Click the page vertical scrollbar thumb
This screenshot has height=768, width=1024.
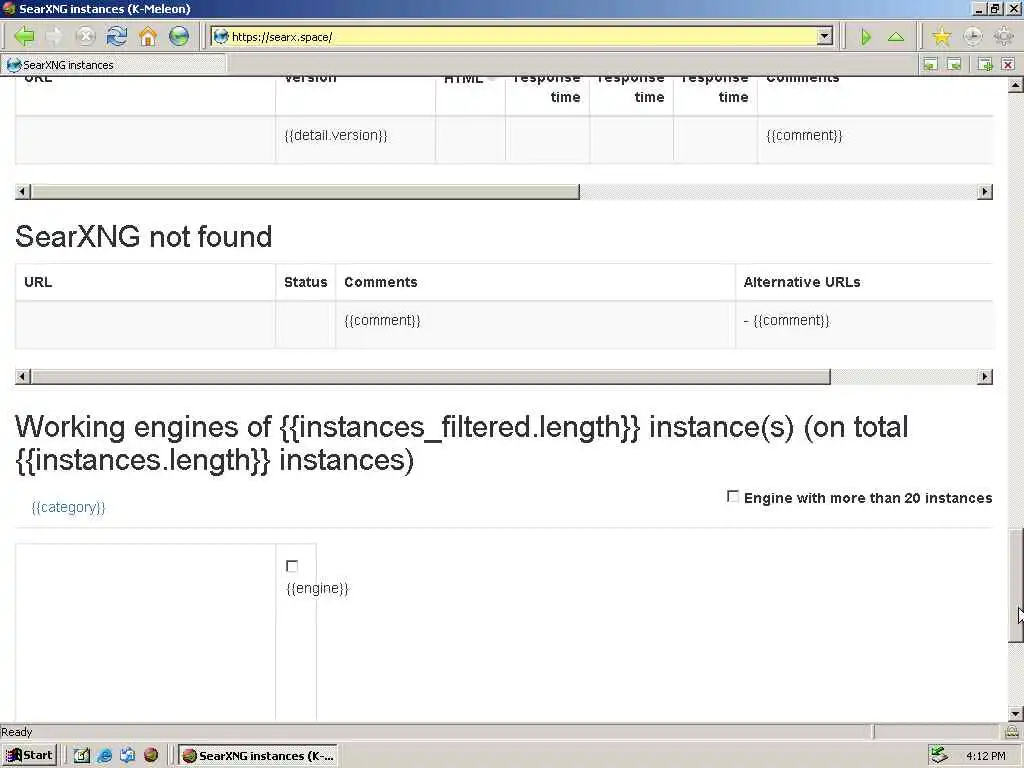pyautogui.click(x=1016, y=585)
